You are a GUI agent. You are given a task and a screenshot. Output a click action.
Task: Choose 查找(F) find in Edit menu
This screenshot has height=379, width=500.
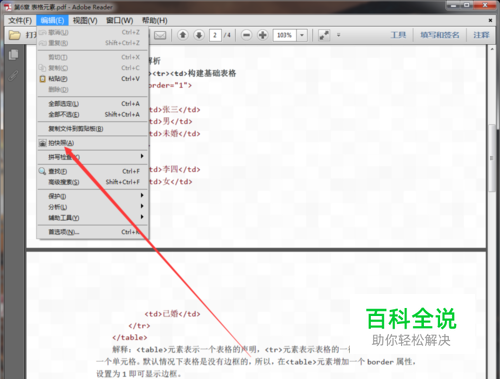click(x=92, y=171)
